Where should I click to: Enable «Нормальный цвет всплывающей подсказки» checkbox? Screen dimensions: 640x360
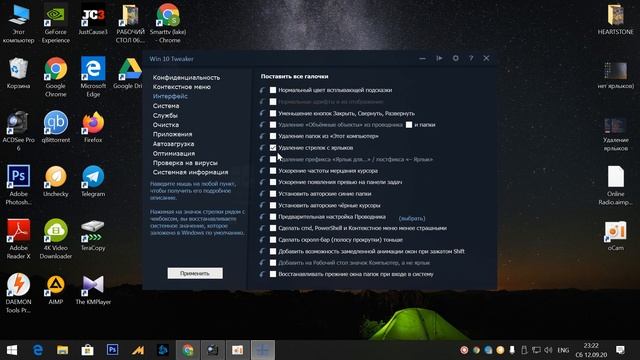pyautogui.click(x=273, y=90)
